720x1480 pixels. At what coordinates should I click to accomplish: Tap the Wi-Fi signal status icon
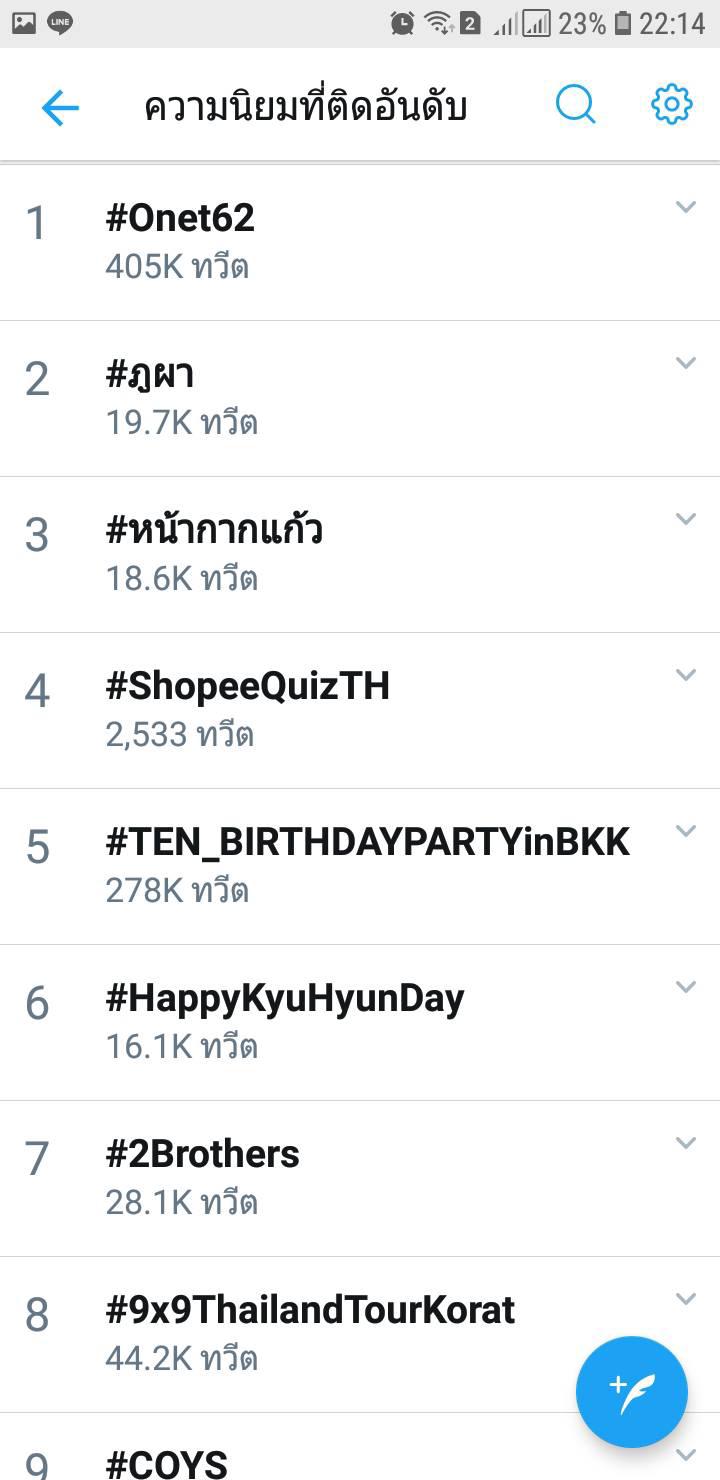pyautogui.click(x=436, y=22)
